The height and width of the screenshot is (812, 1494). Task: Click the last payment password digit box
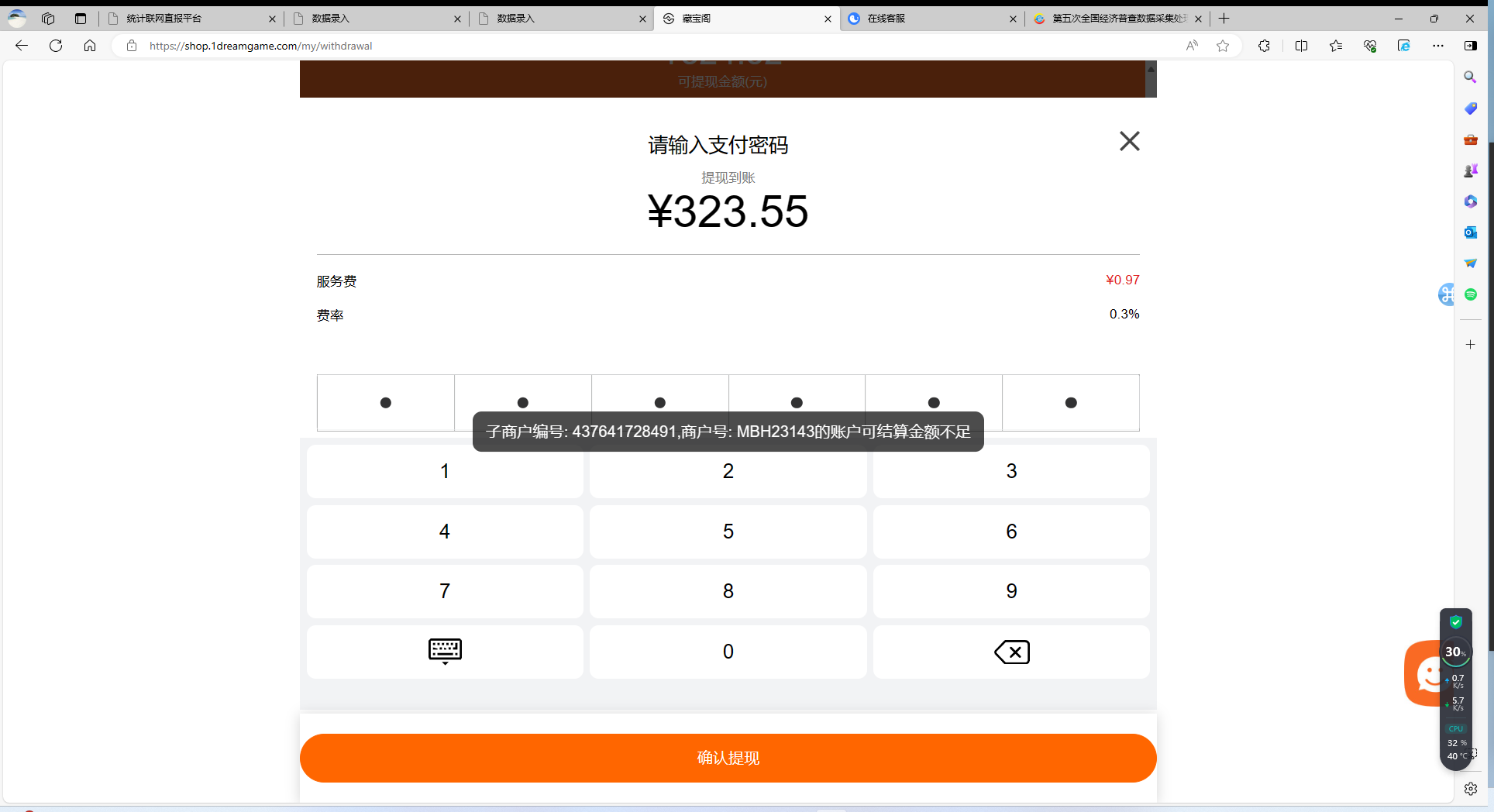click(x=1071, y=403)
